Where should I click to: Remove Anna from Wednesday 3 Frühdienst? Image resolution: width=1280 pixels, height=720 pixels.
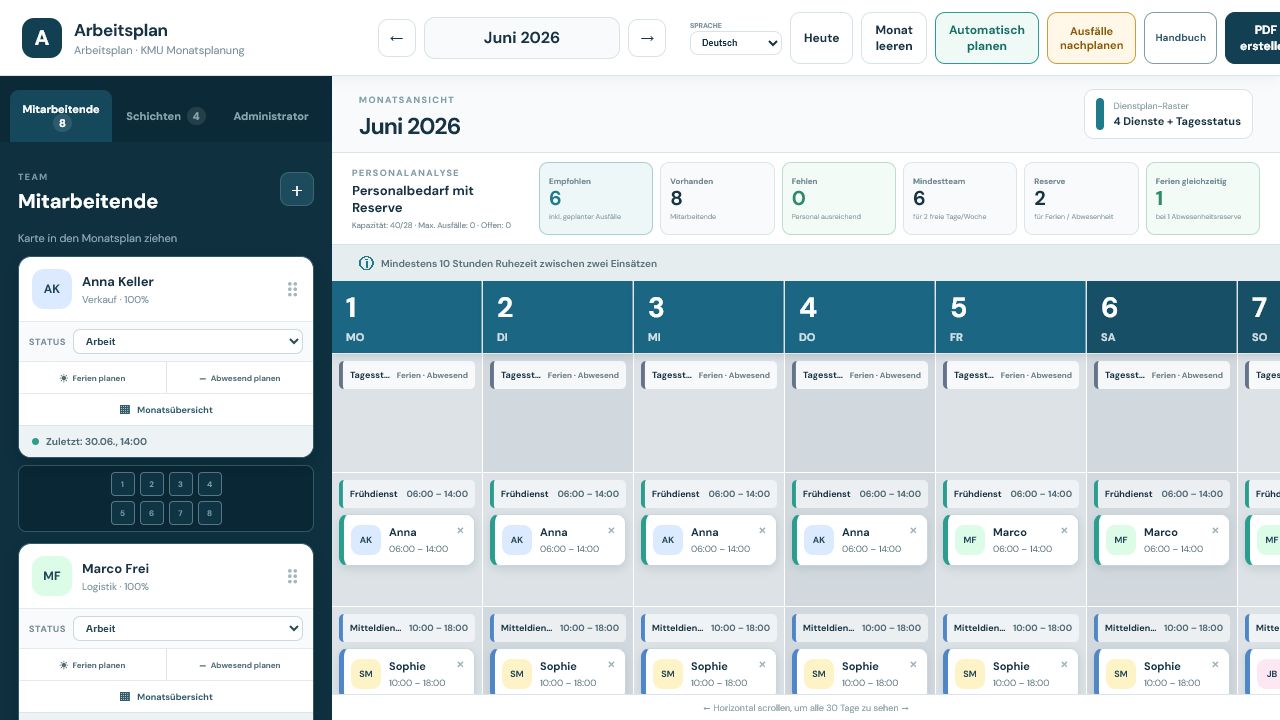tap(762, 531)
